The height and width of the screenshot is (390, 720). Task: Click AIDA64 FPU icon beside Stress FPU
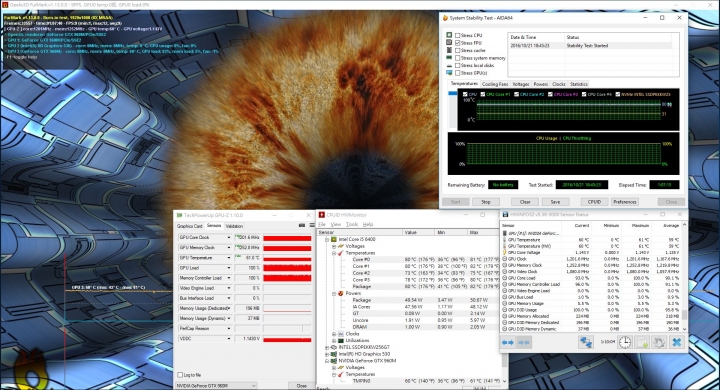pos(449,43)
